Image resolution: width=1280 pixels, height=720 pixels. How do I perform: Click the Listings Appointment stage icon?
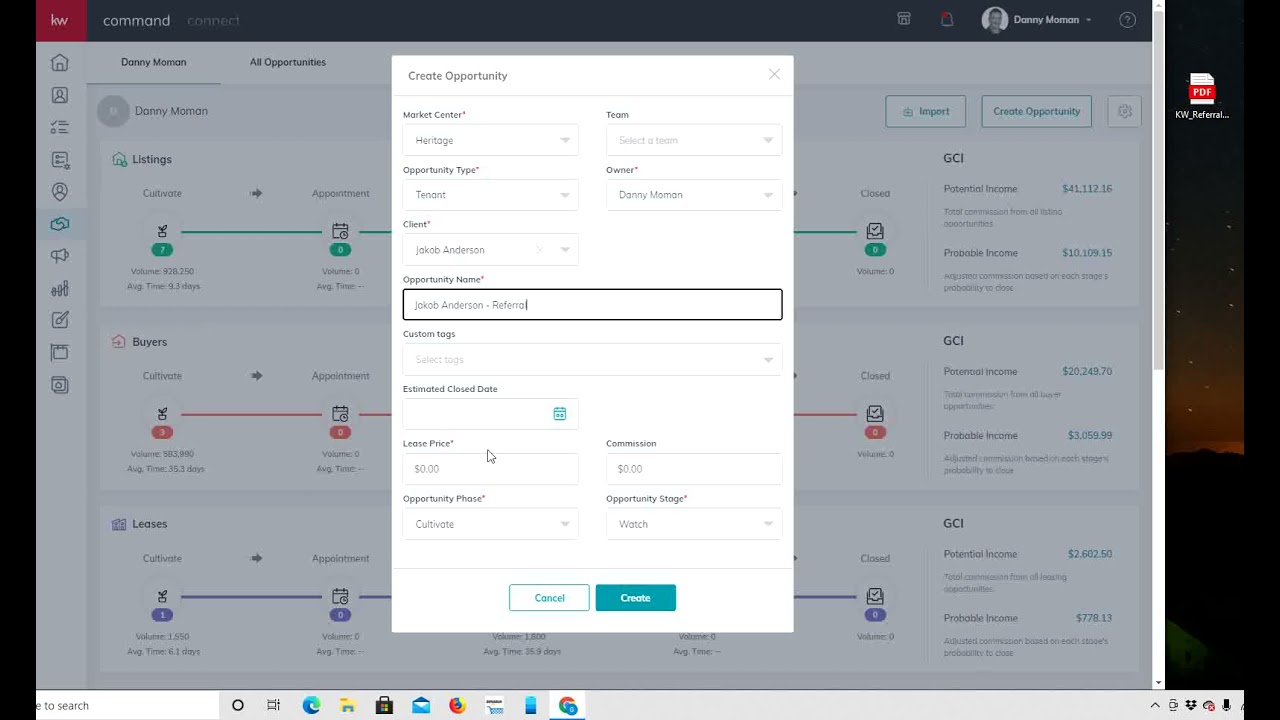pos(340,231)
